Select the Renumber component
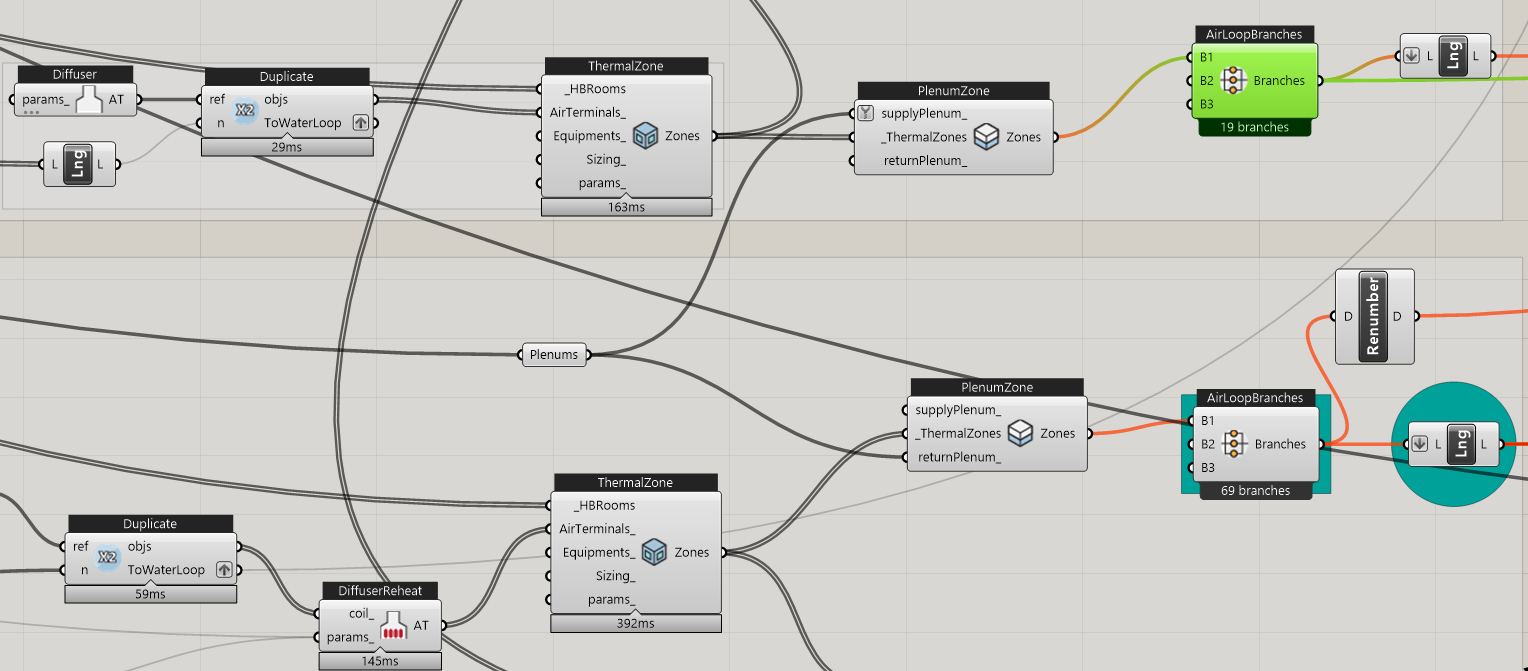 click(1374, 317)
